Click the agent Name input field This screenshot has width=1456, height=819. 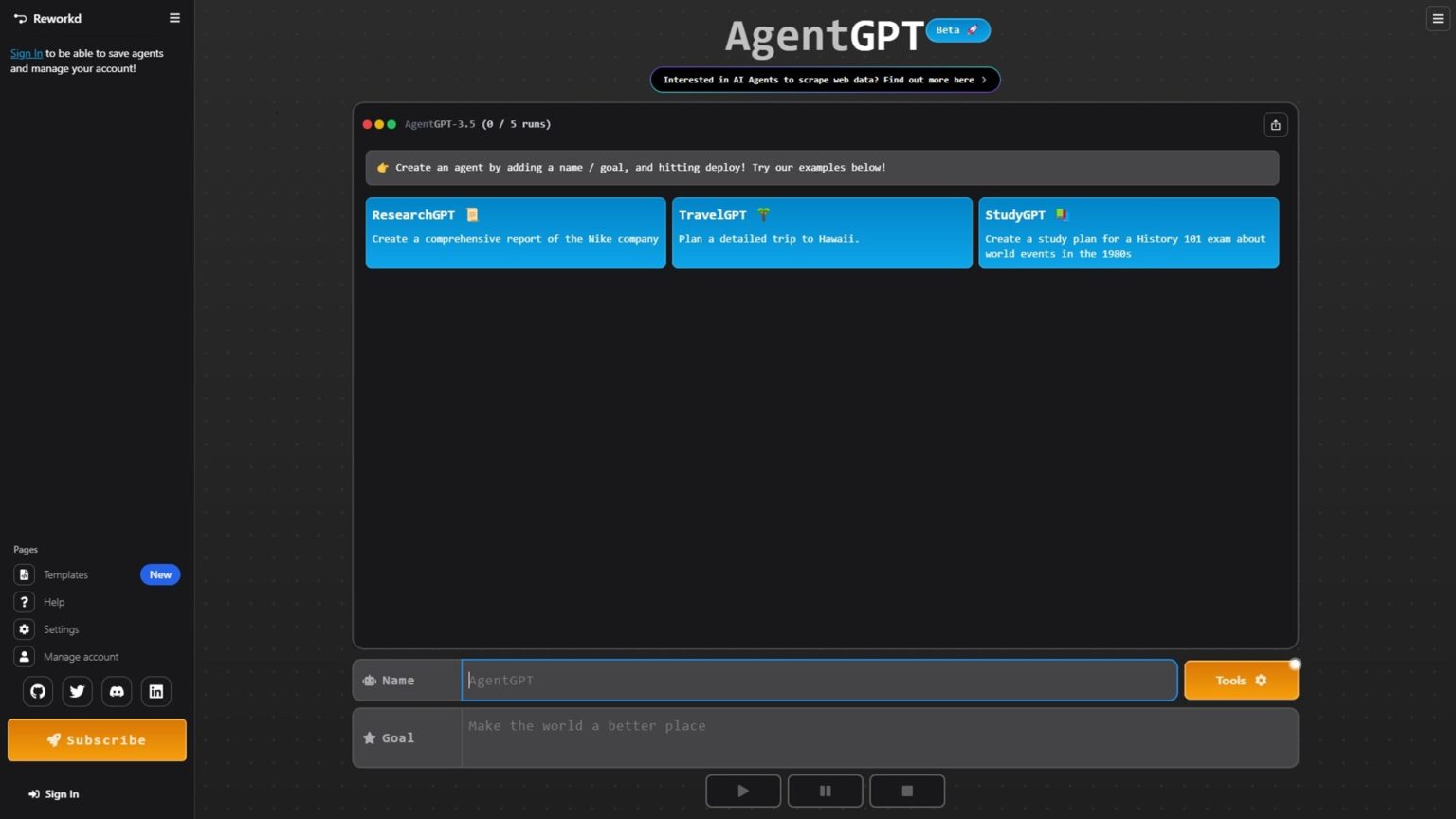point(818,680)
